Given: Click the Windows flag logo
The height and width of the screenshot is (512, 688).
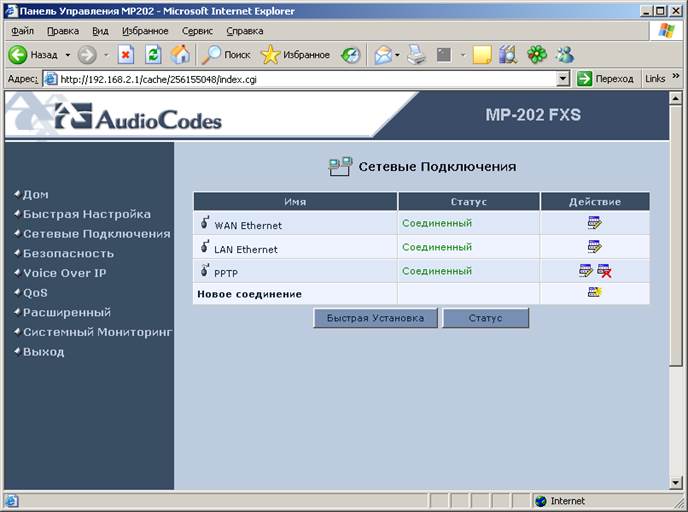Looking at the screenshot, I should pos(666,31).
